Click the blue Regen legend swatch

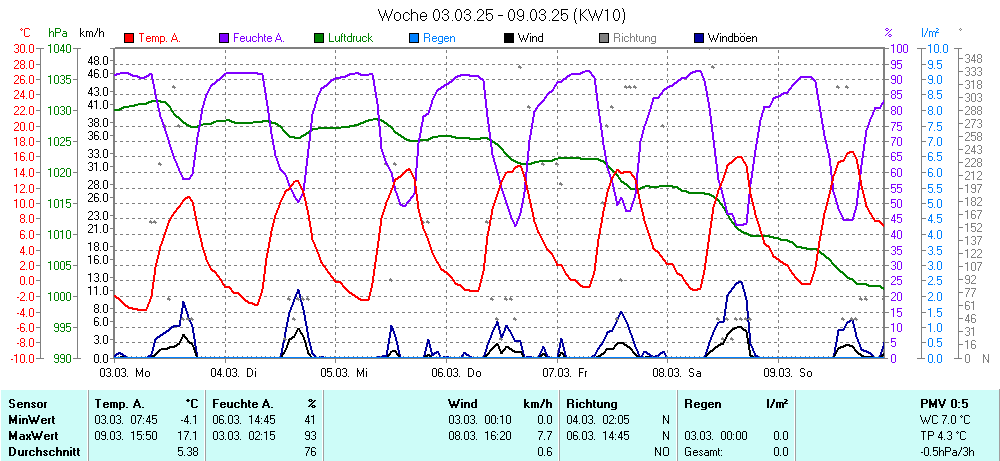tap(415, 38)
